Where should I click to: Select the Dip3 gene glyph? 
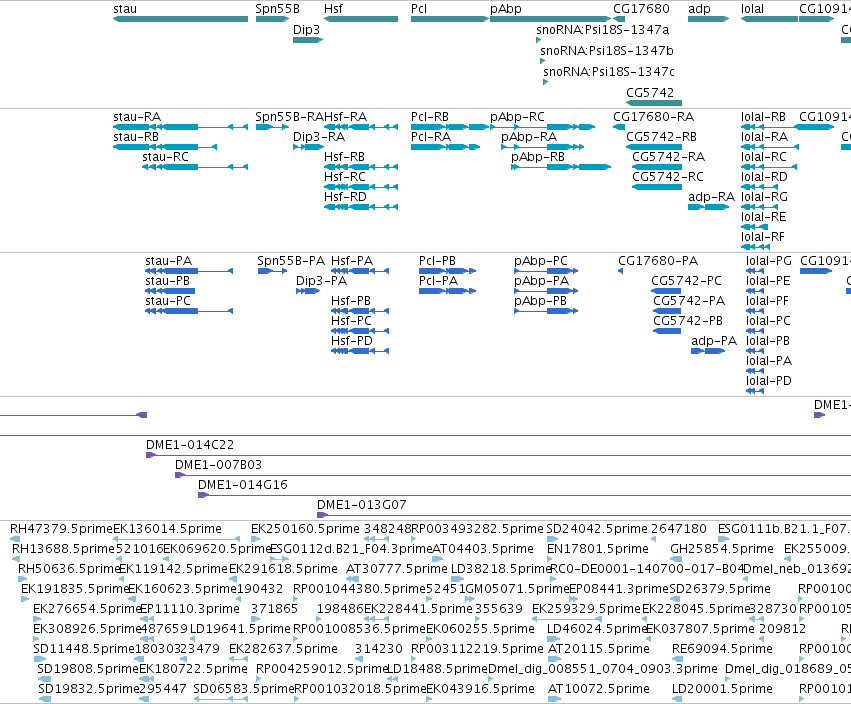pos(308,40)
